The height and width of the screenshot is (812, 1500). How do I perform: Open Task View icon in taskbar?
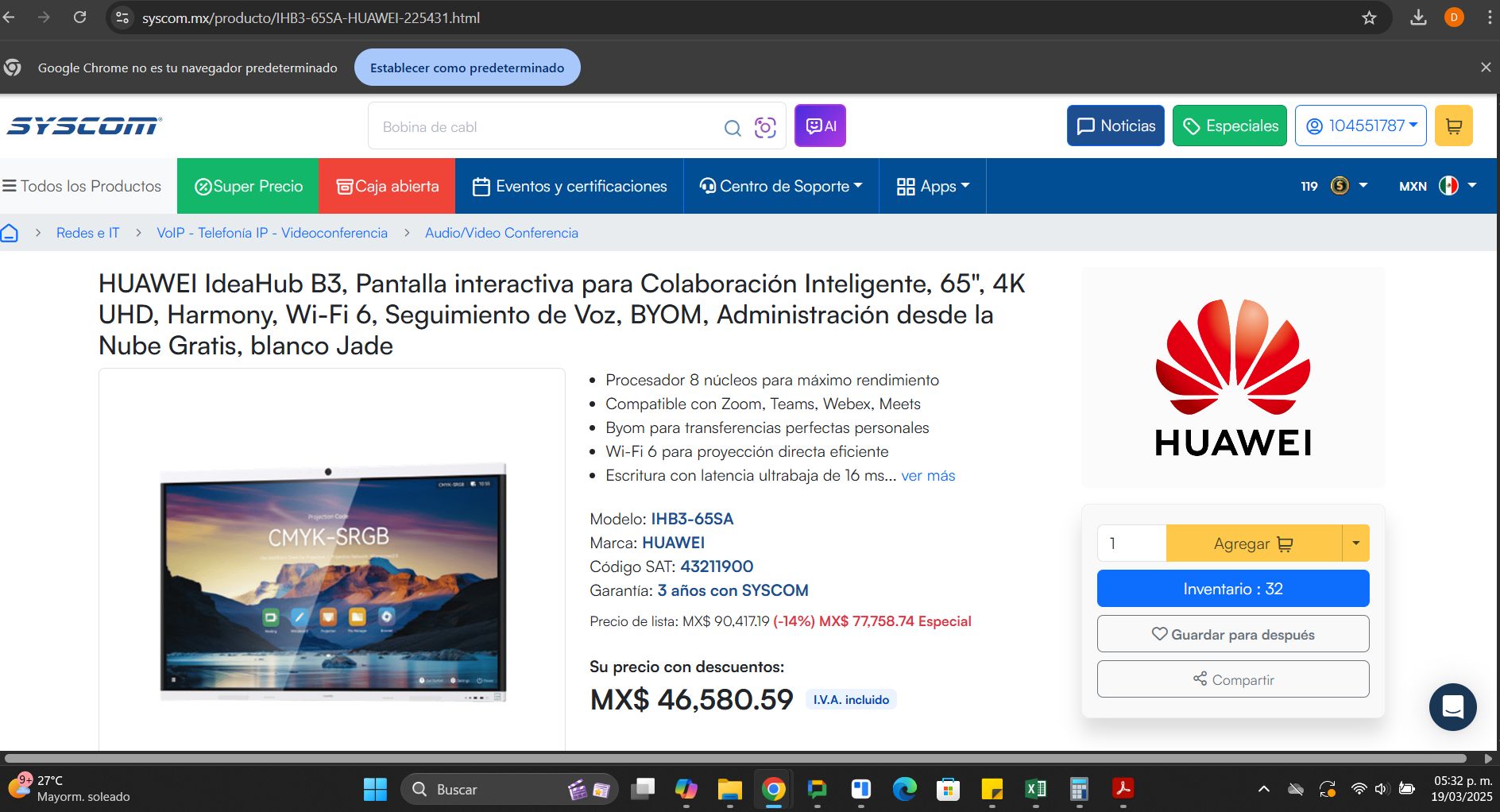643,789
